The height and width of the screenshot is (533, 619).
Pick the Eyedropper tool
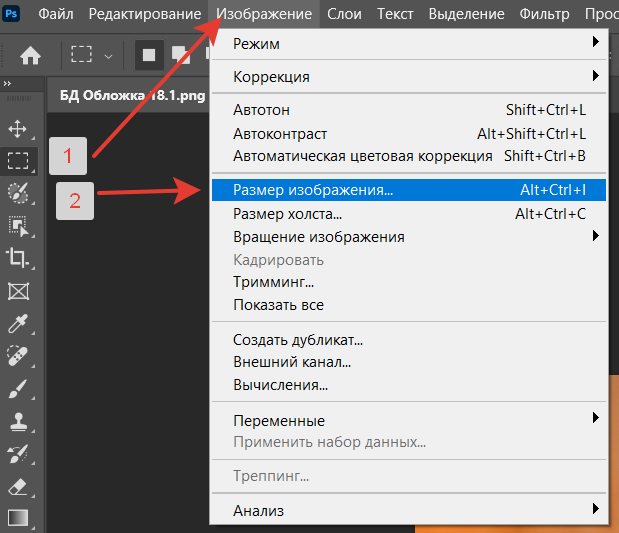click(18, 324)
